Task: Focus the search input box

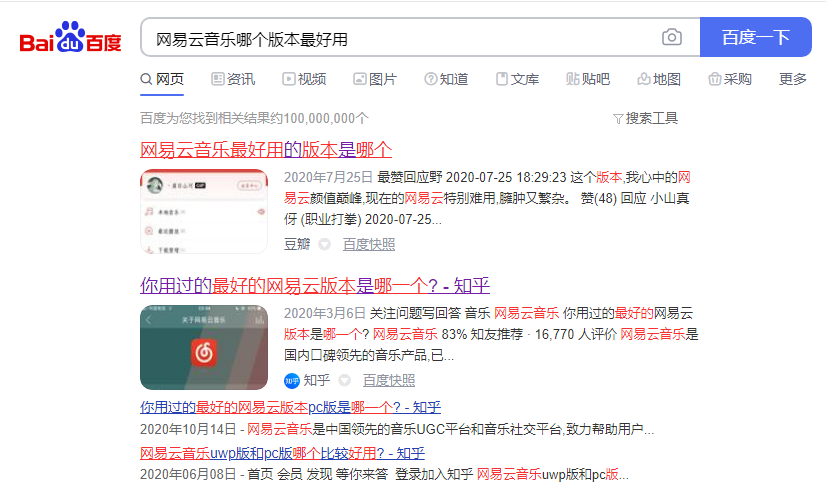Action: [x=420, y=37]
